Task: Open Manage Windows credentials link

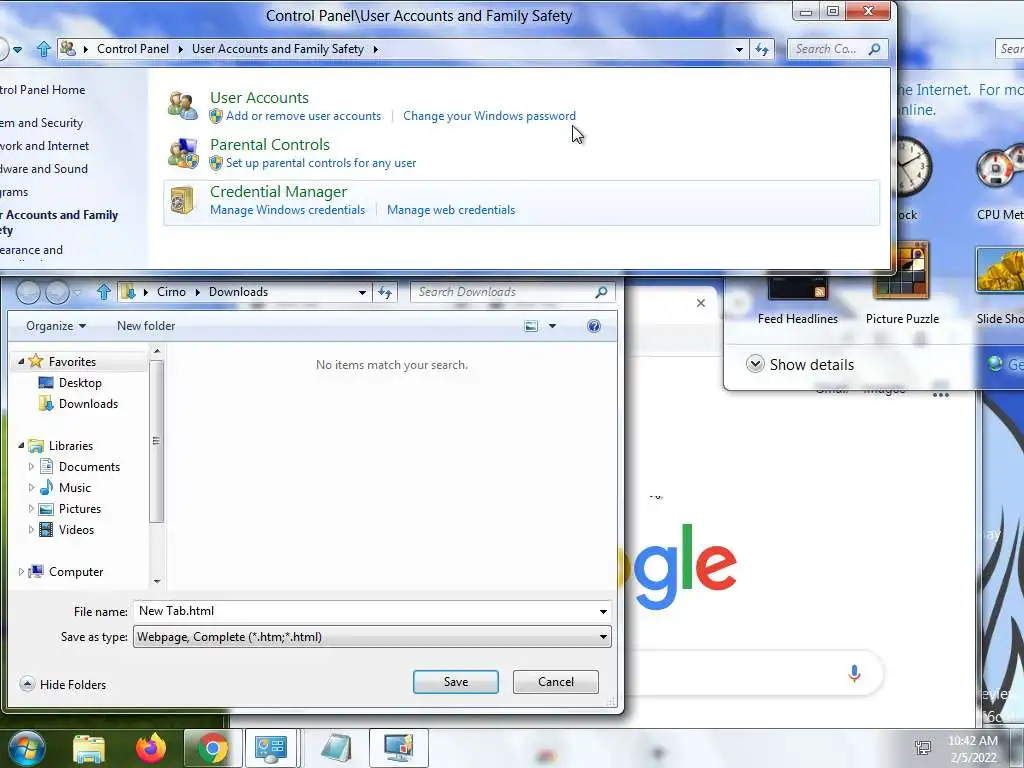Action: point(287,210)
